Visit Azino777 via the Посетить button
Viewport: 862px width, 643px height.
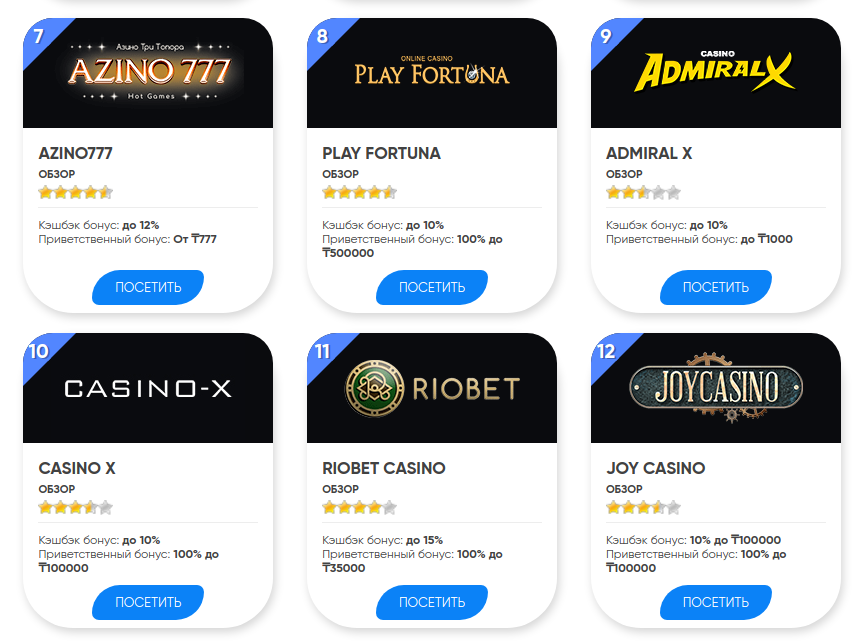click(x=148, y=287)
